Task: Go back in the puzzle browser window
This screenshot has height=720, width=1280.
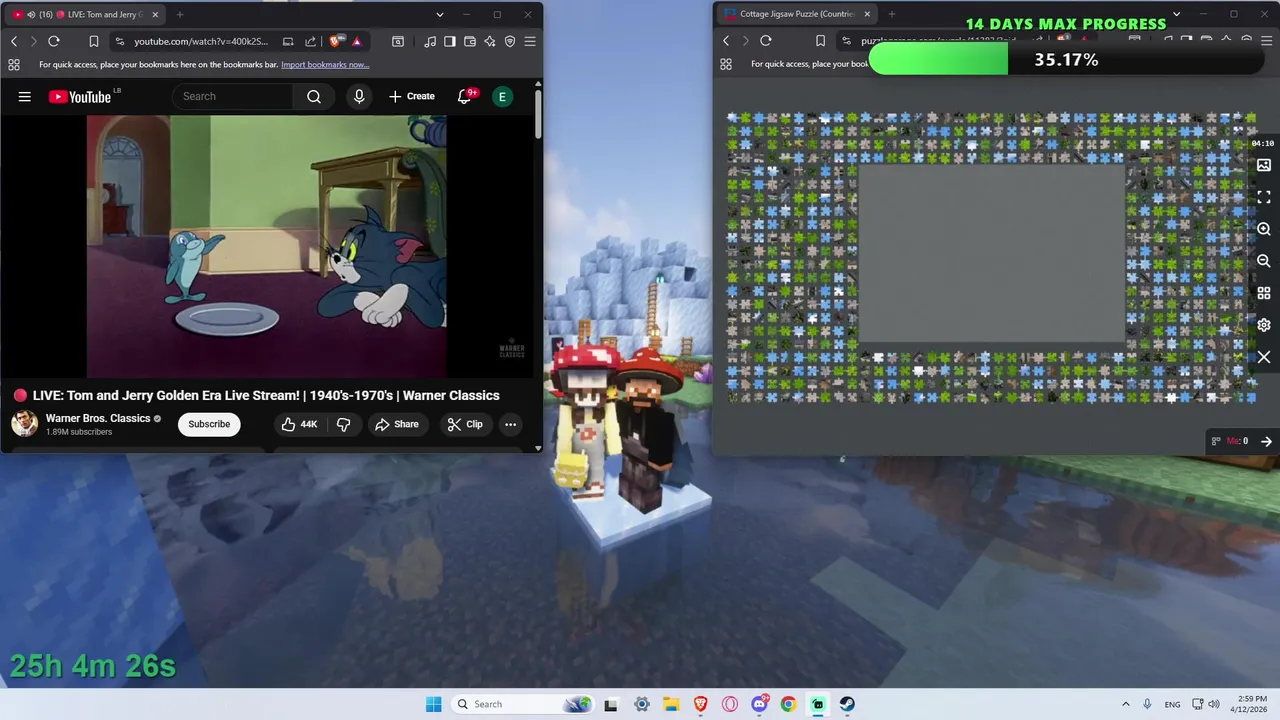Action: click(x=726, y=41)
